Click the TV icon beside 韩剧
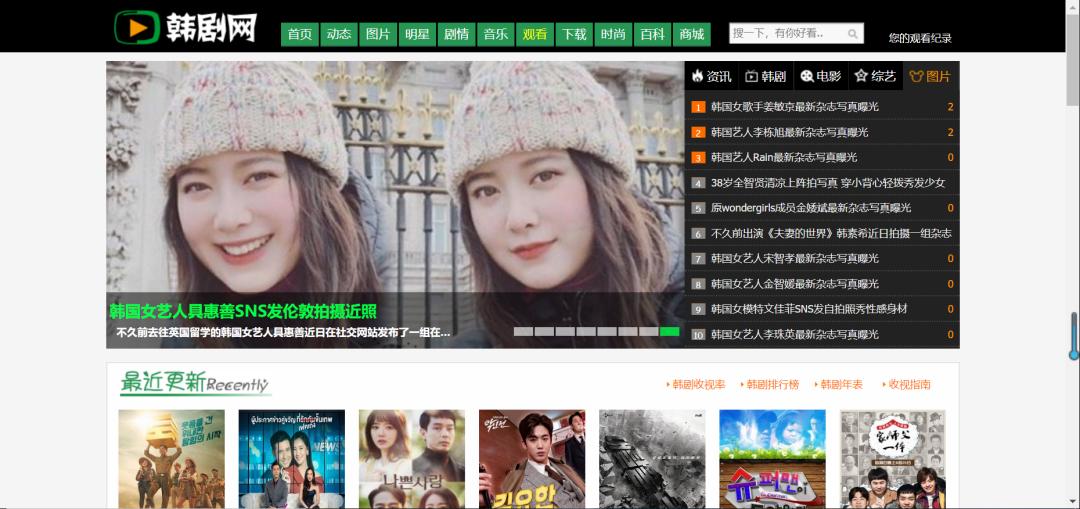1080x509 pixels. click(751, 76)
